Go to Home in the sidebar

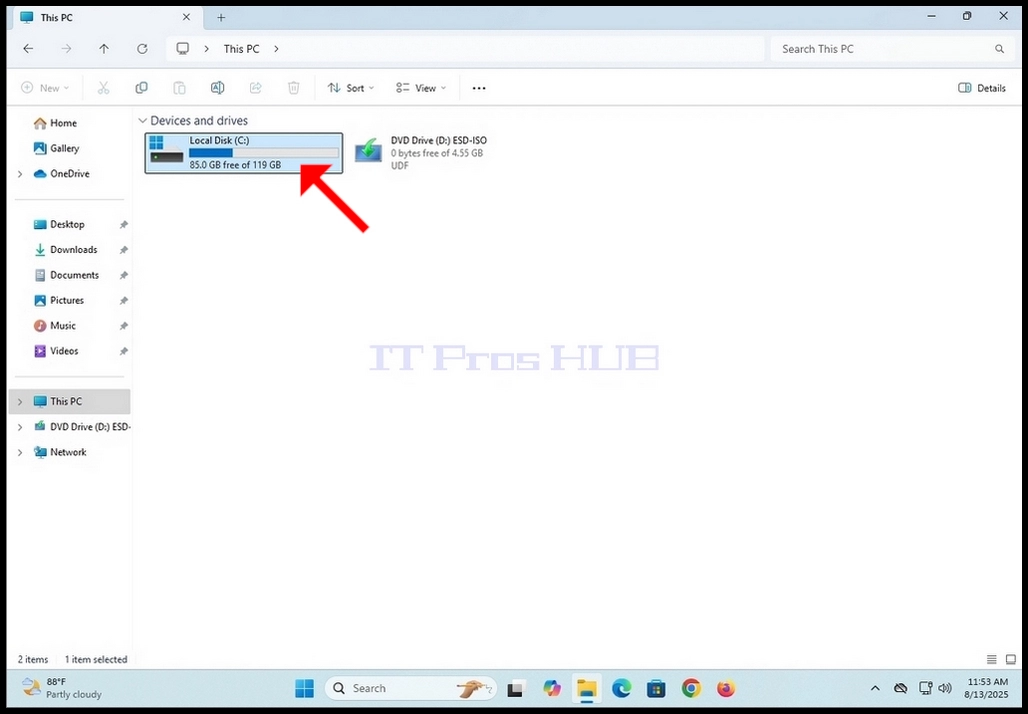coord(63,123)
